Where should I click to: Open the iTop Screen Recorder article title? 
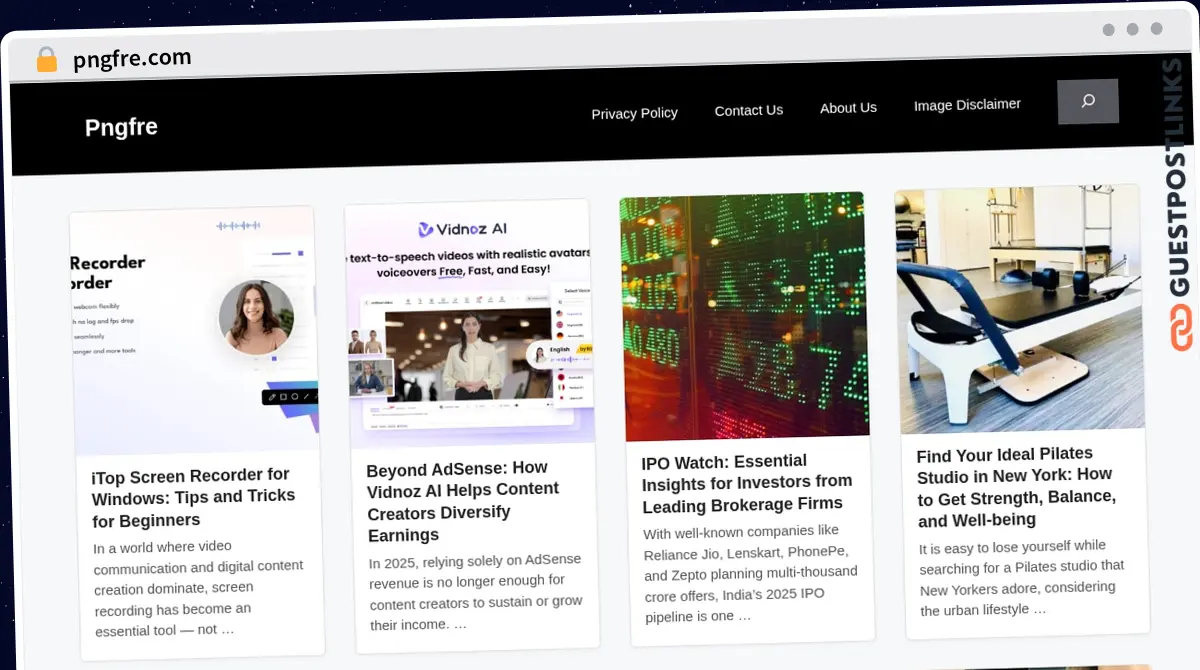tap(193, 497)
